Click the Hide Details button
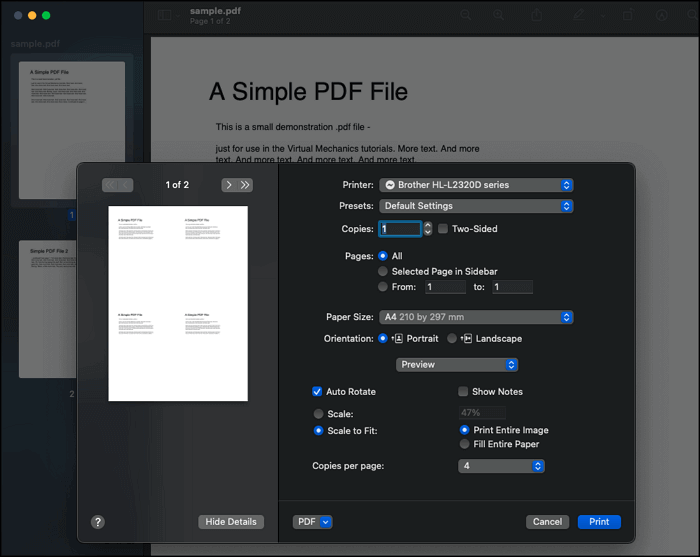Screen dimensions: 700x557 click(x=231, y=522)
